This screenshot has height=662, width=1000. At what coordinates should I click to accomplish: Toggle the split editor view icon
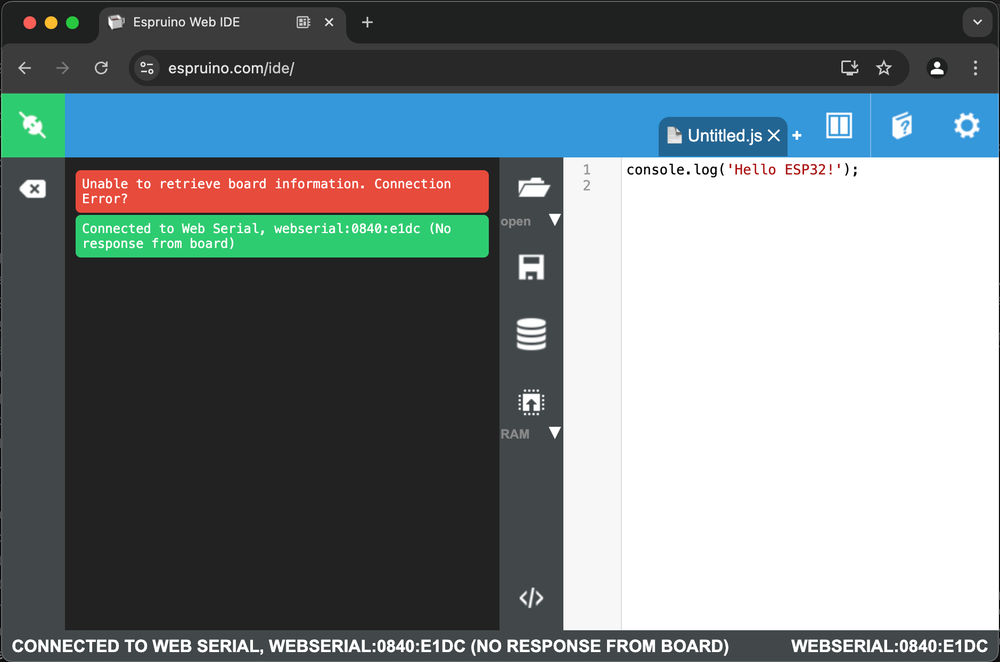tap(838, 125)
